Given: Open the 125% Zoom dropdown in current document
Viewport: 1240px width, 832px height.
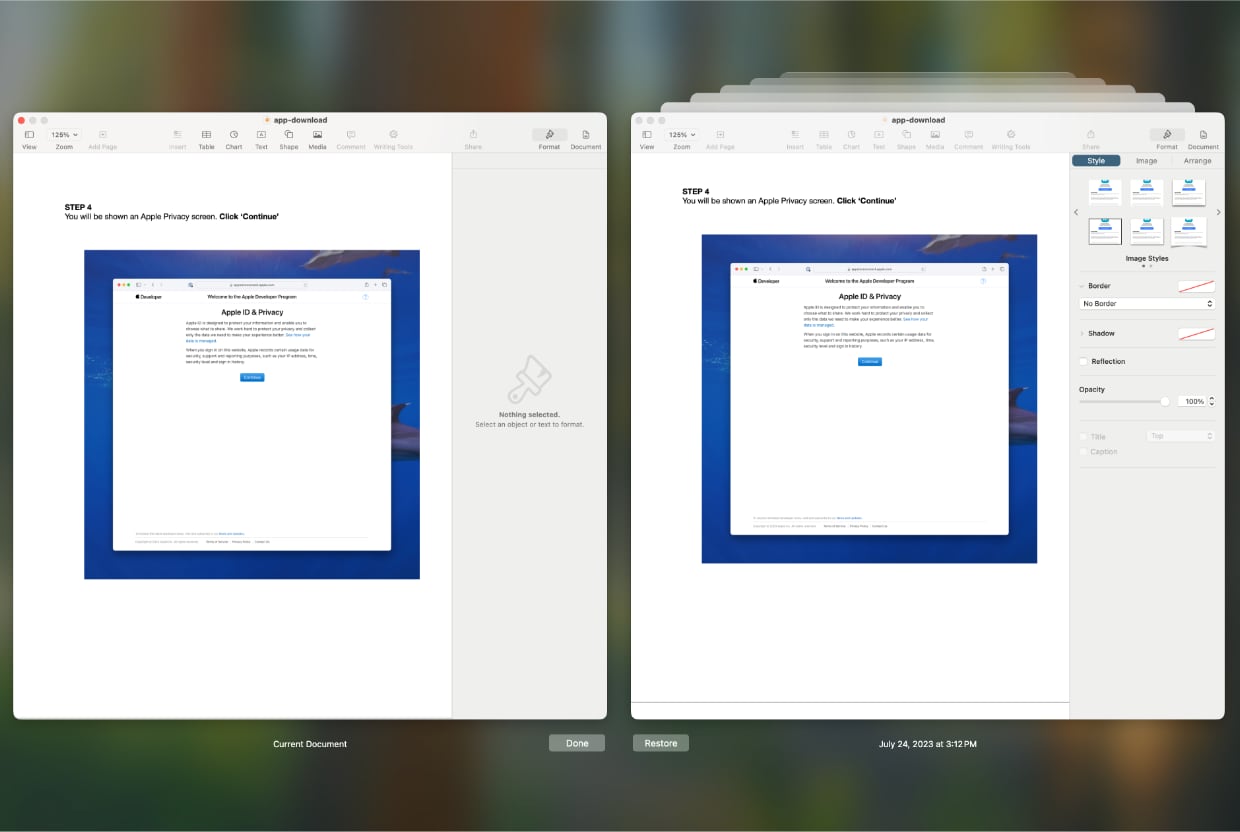Looking at the screenshot, I should pyautogui.click(x=65, y=134).
